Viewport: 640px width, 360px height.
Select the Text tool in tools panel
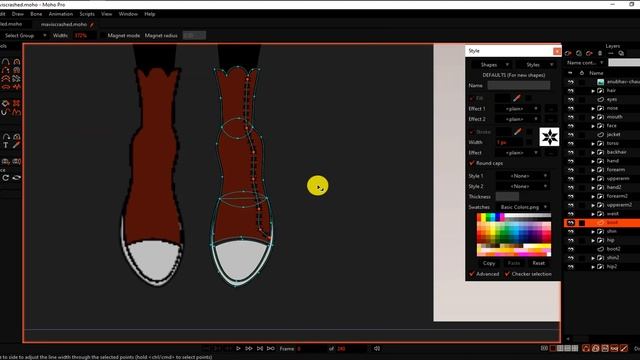6,145
